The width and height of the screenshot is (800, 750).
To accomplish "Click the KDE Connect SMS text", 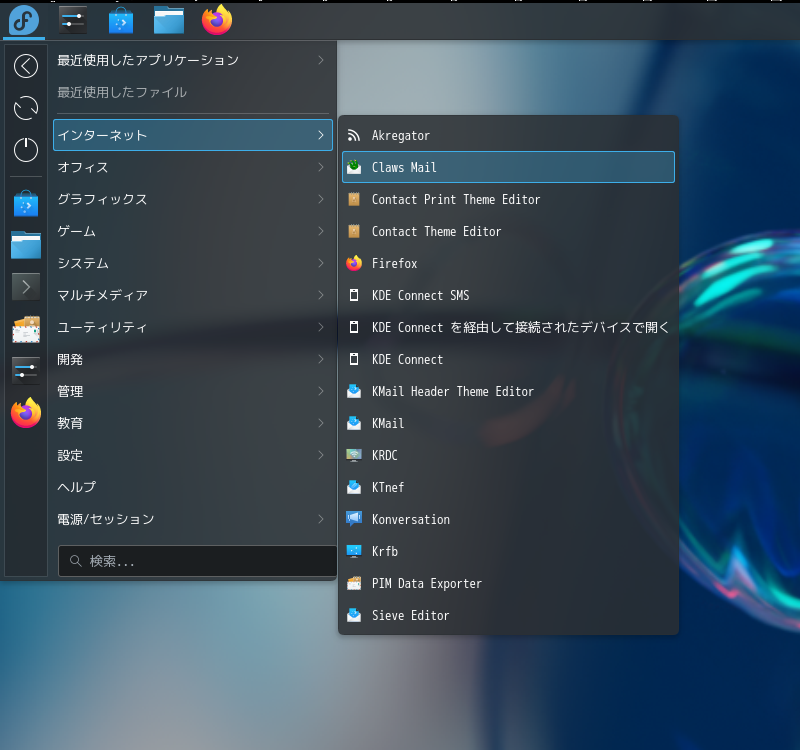I will 420,295.
